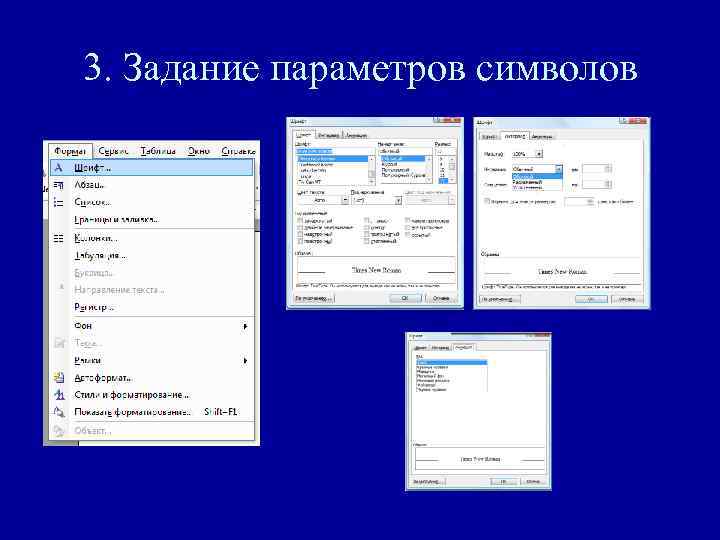Click Отмена in the bottom animation dialog
This screenshot has width=720, height=540.
(533, 482)
